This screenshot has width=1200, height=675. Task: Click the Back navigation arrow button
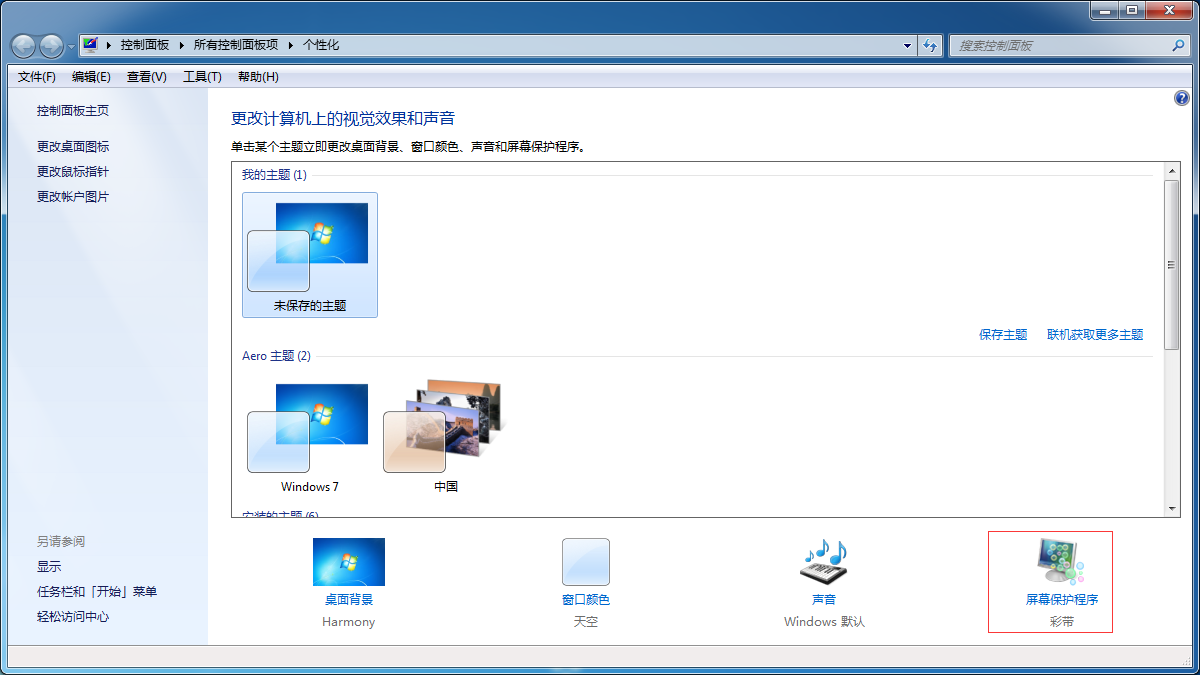pyautogui.click(x=24, y=46)
